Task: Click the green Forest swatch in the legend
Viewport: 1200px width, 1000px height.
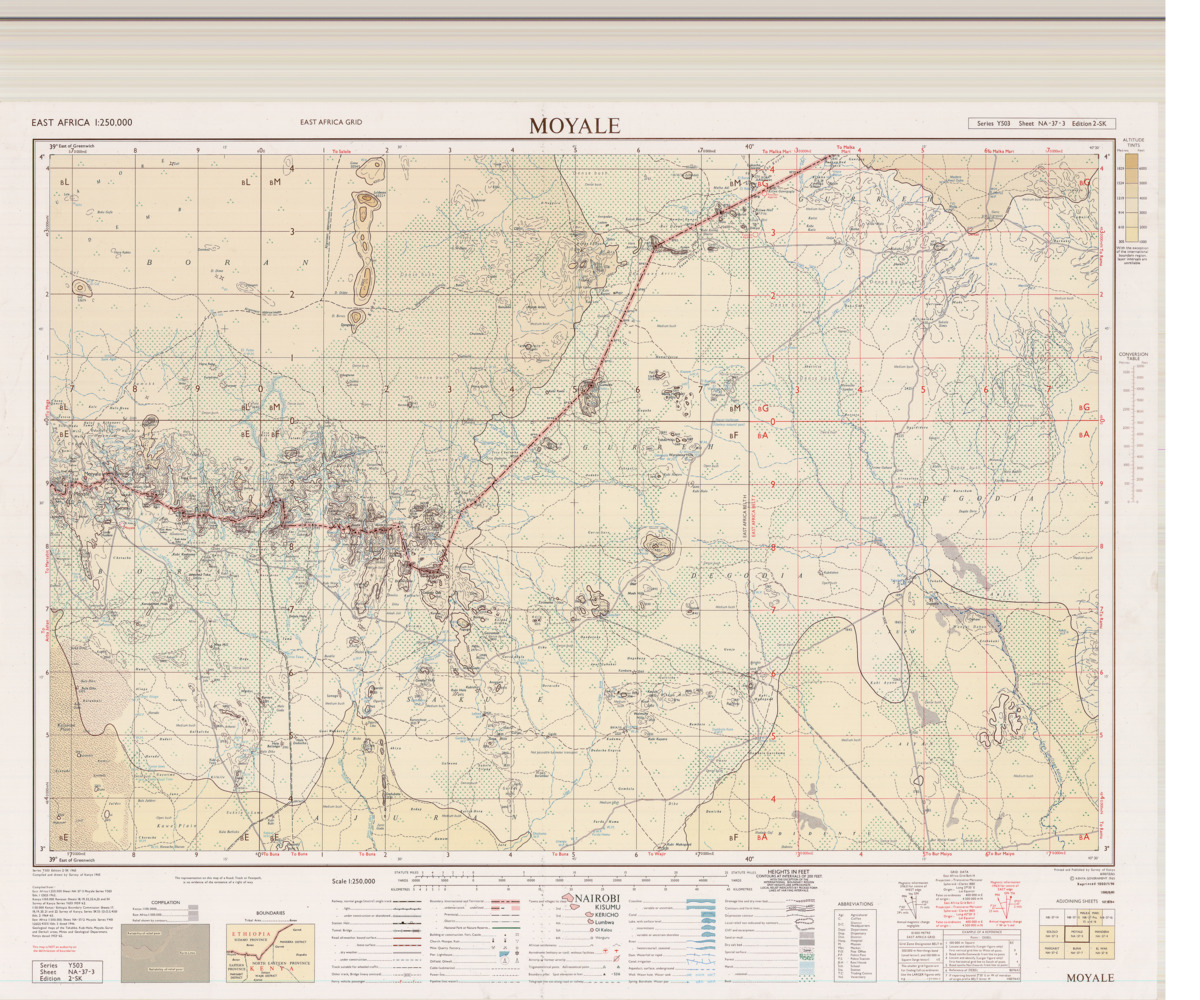Action: point(807,957)
